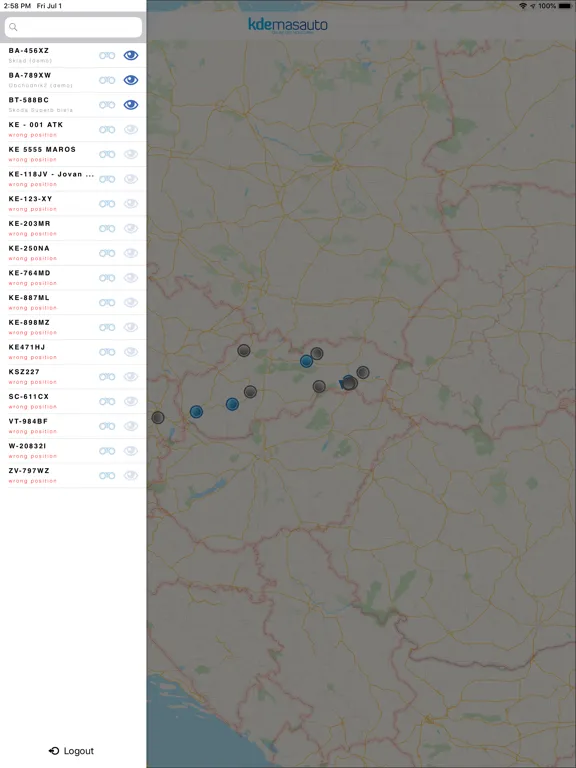
Task: Enable visibility for KE-123-XY
Action: [131, 204]
